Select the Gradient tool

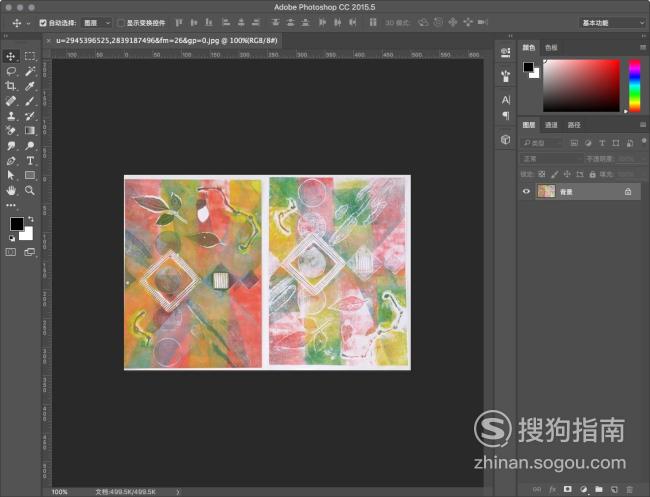coord(29,131)
